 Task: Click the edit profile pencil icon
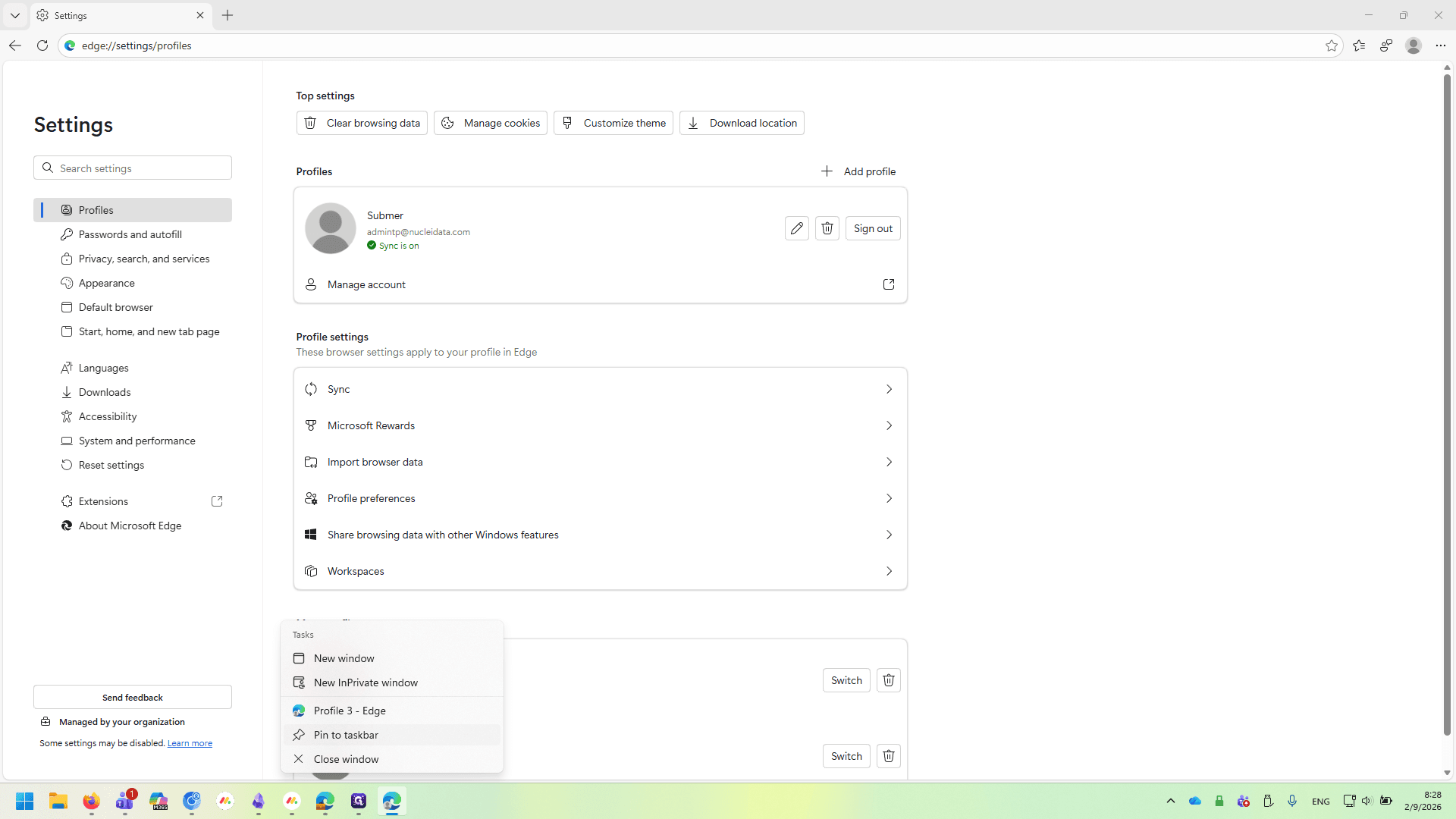click(x=796, y=228)
